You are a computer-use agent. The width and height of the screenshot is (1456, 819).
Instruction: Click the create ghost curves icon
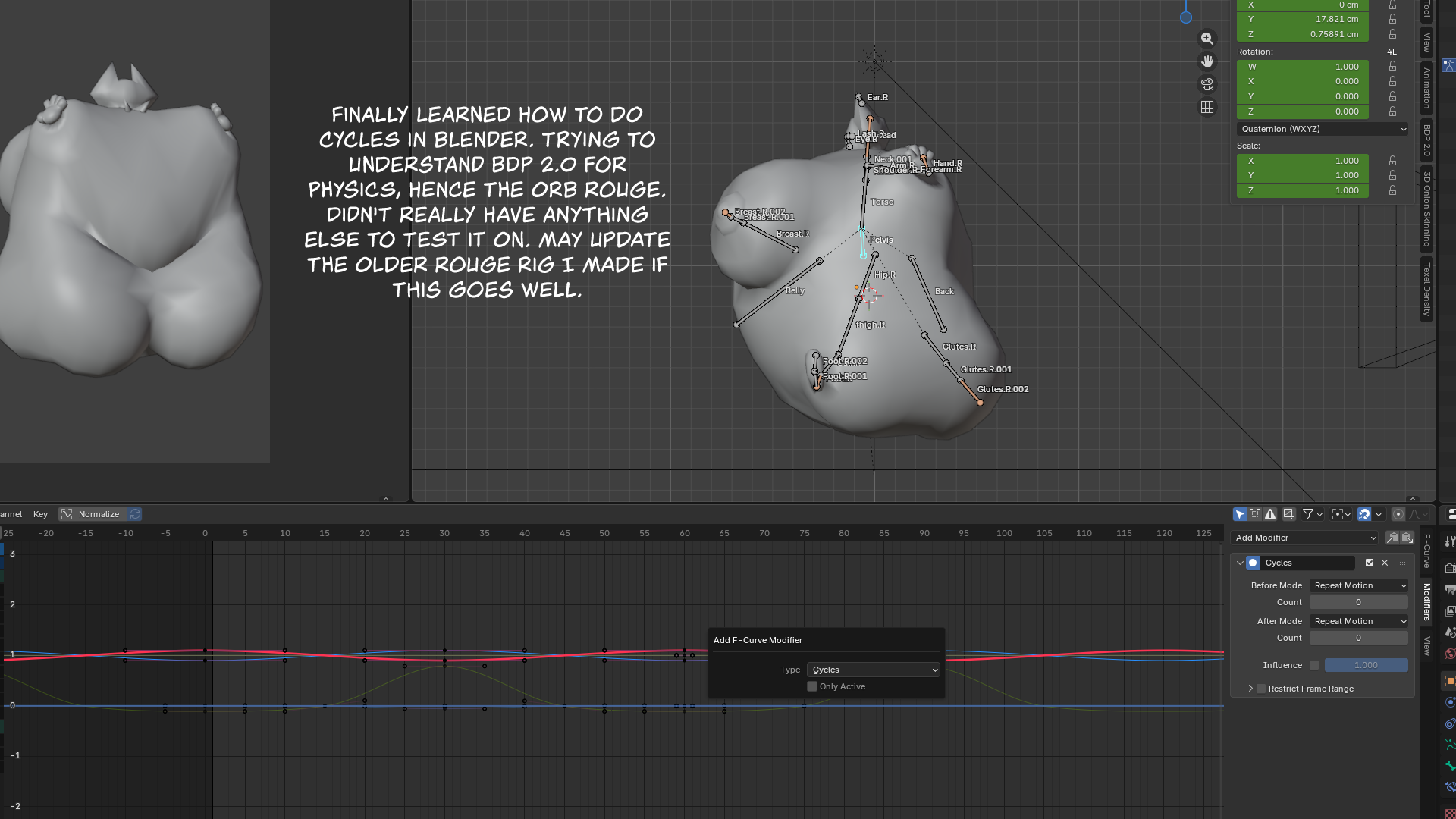(1288, 514)
